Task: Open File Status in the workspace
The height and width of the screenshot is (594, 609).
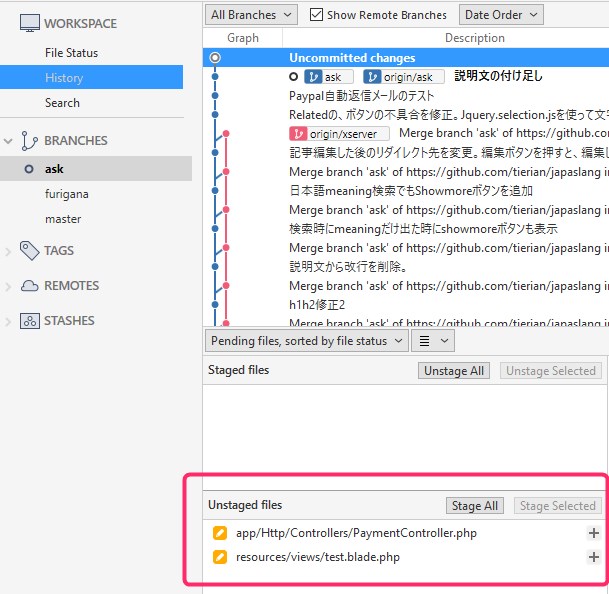Action: coord(71,53)
